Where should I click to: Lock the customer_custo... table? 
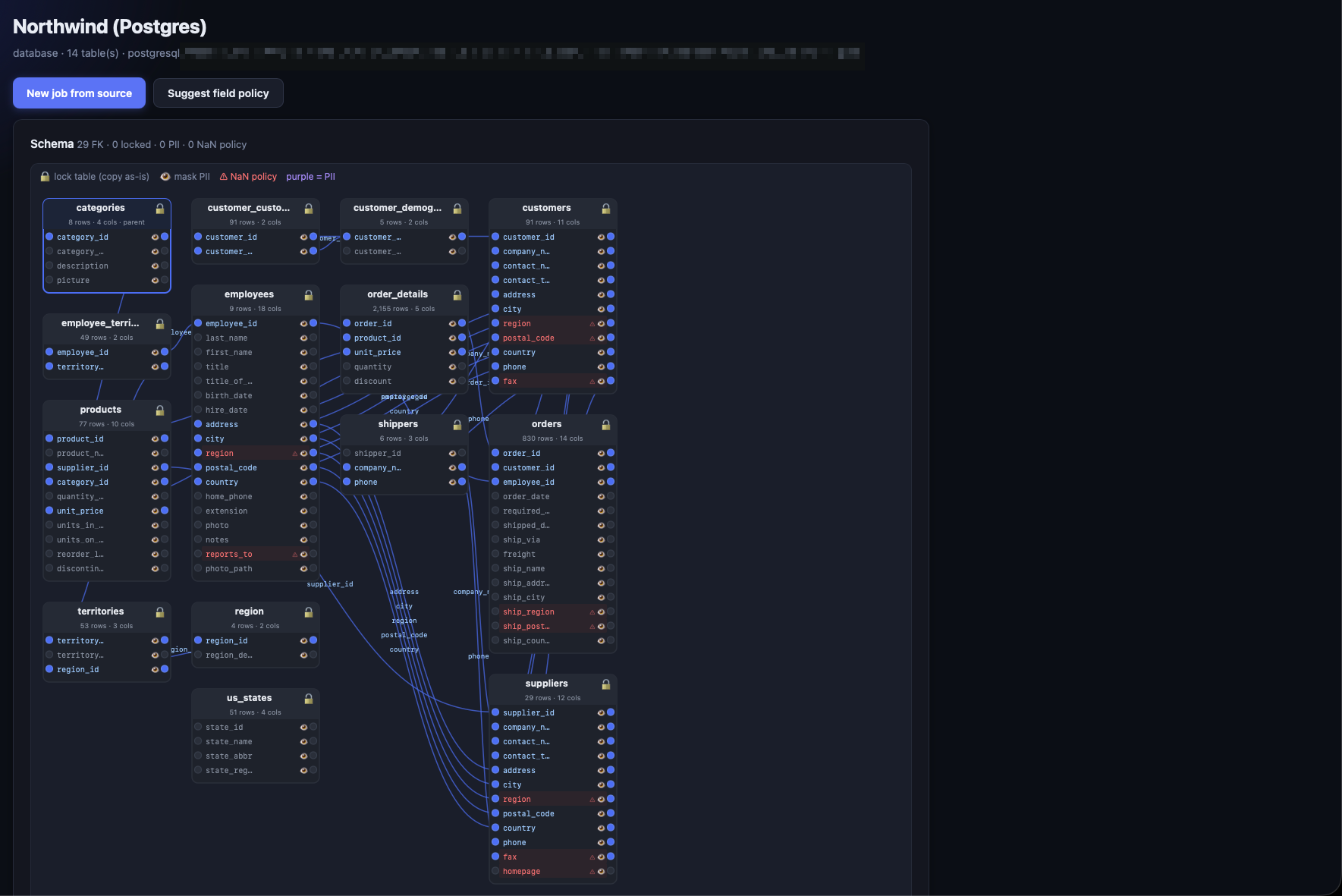coord(309,209)
